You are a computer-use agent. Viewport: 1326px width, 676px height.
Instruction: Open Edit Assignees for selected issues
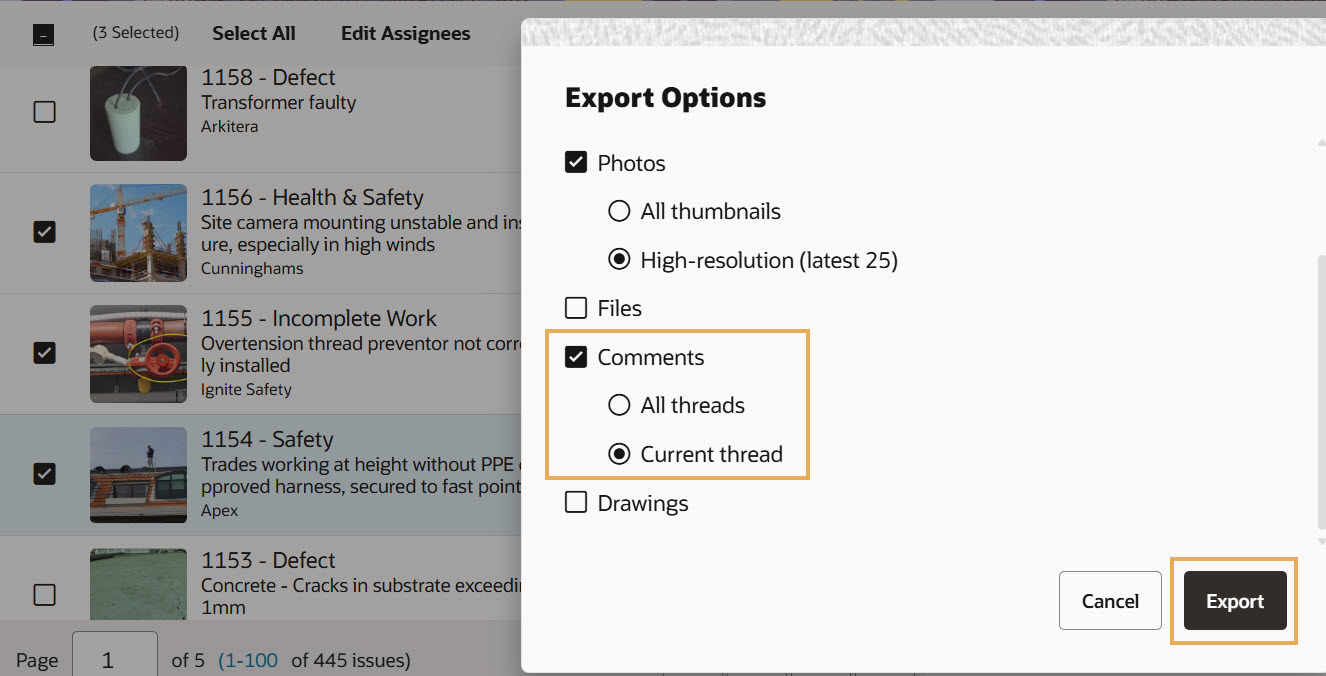(405, 33)
